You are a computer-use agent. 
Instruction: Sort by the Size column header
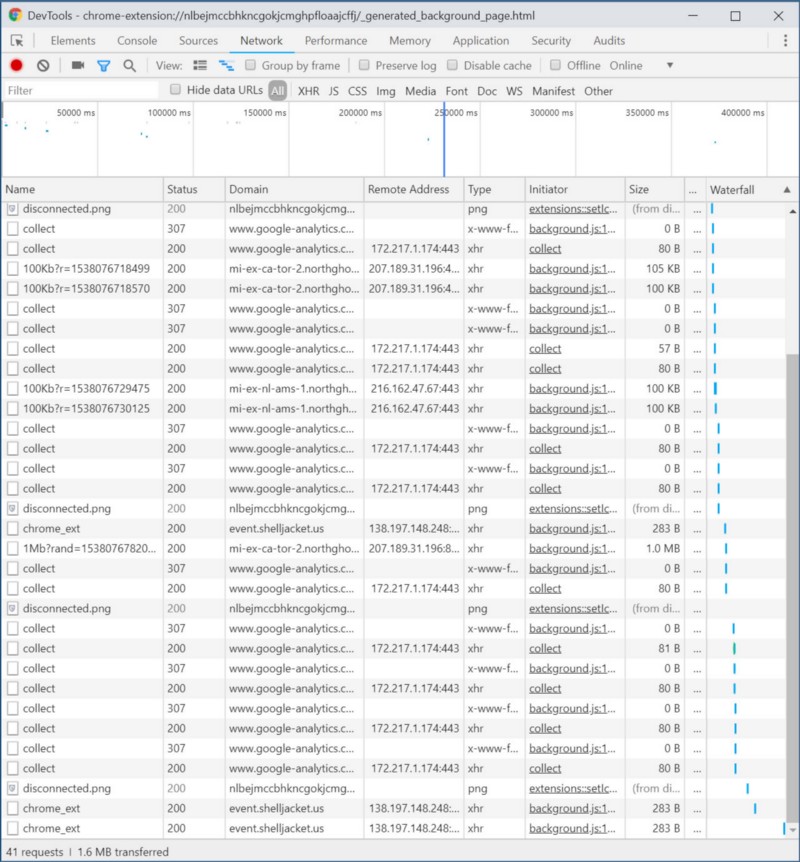[x=654, y=189]
